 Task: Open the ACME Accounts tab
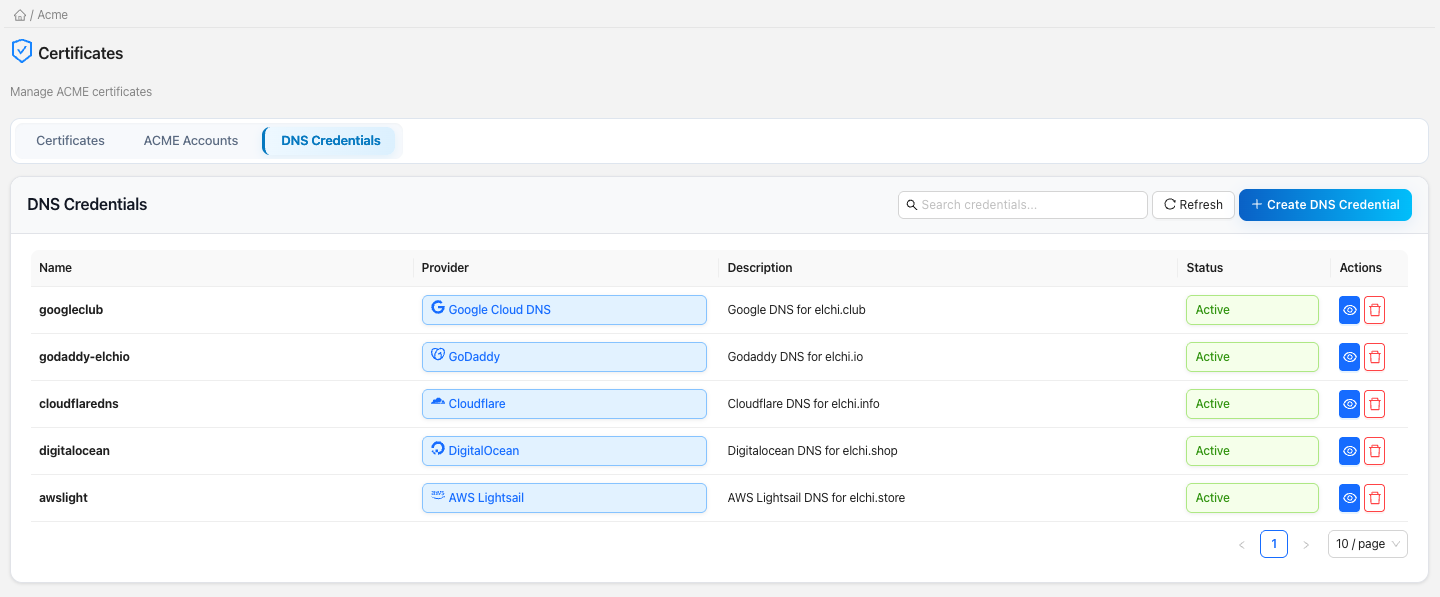pyautogui.click(x=190, y=140)
